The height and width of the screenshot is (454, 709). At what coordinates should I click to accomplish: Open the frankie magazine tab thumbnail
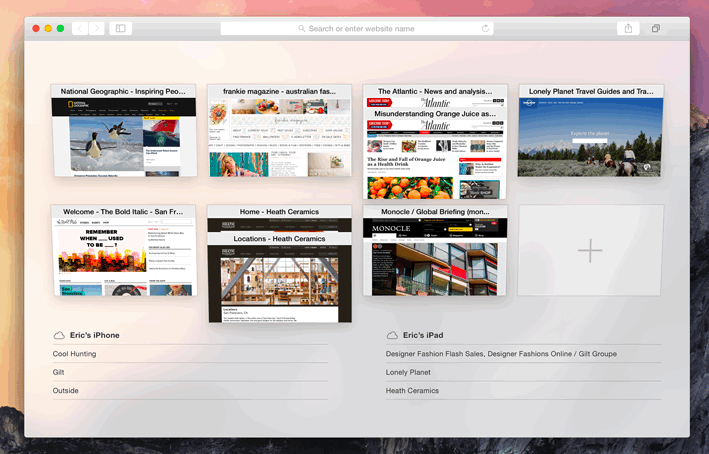click(279, 130)
